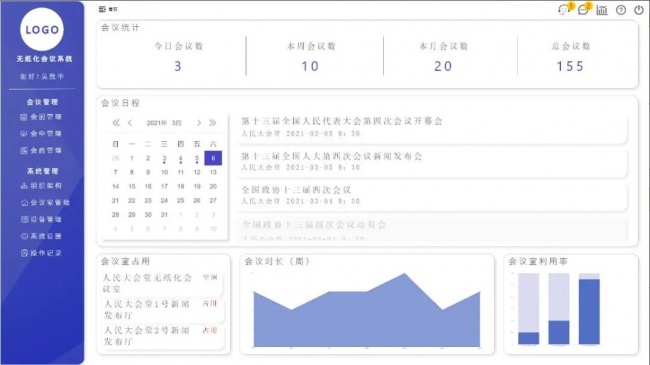Click the 本月会议数 value 20

443,66
